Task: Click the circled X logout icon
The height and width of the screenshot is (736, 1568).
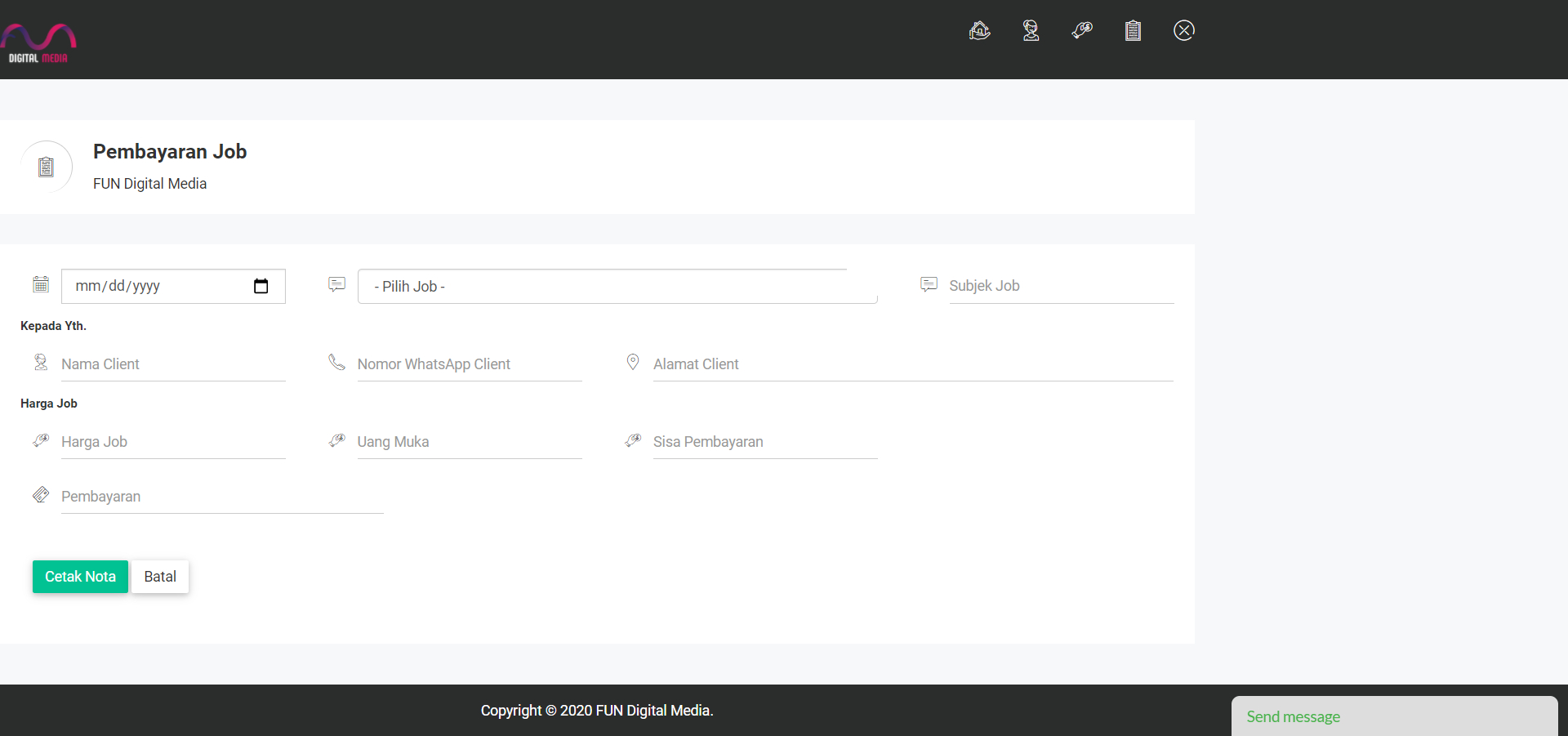Action: click(1183, 31)
